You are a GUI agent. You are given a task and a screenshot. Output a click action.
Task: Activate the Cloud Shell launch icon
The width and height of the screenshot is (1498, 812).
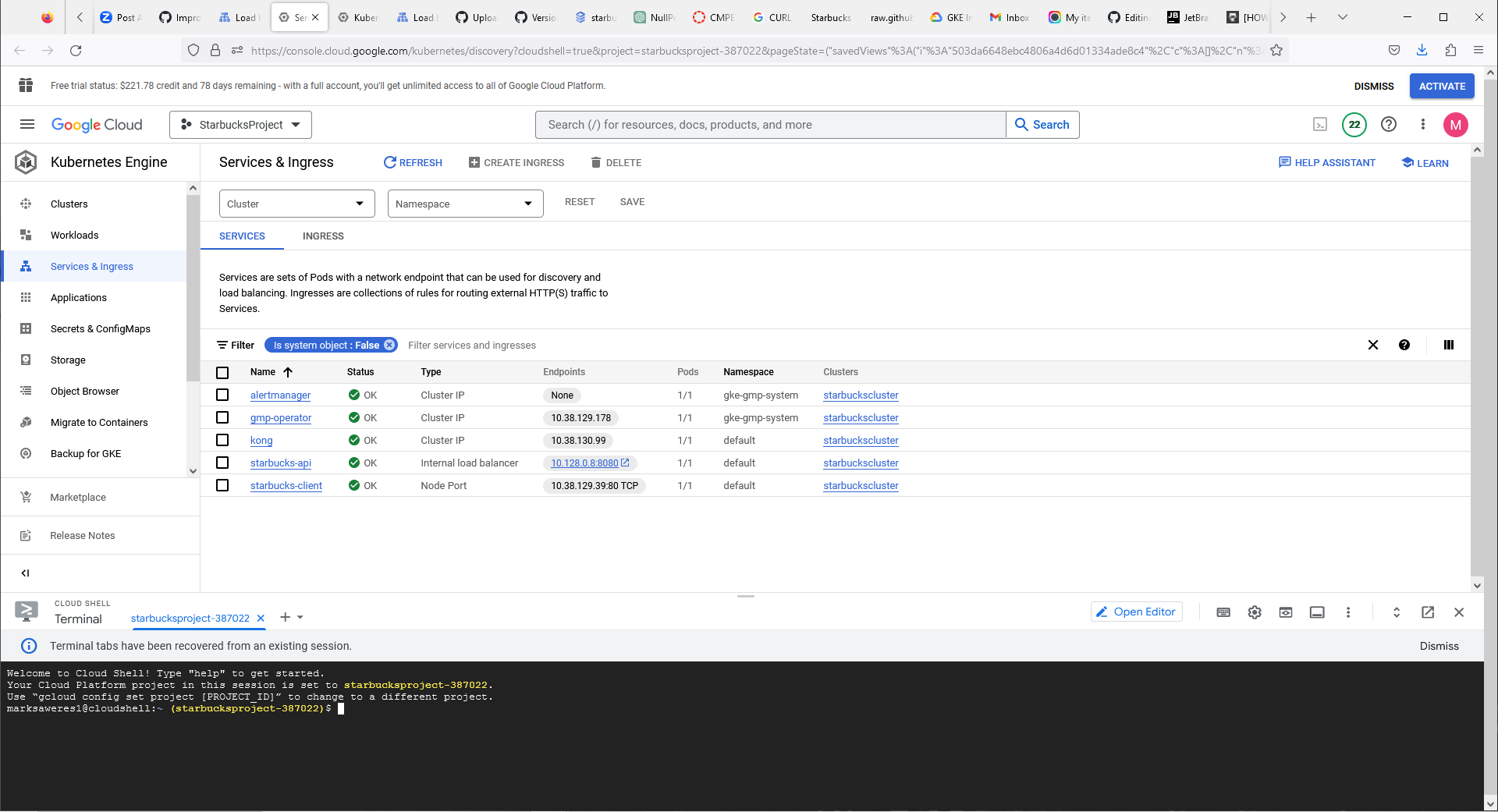[1319, 124]
